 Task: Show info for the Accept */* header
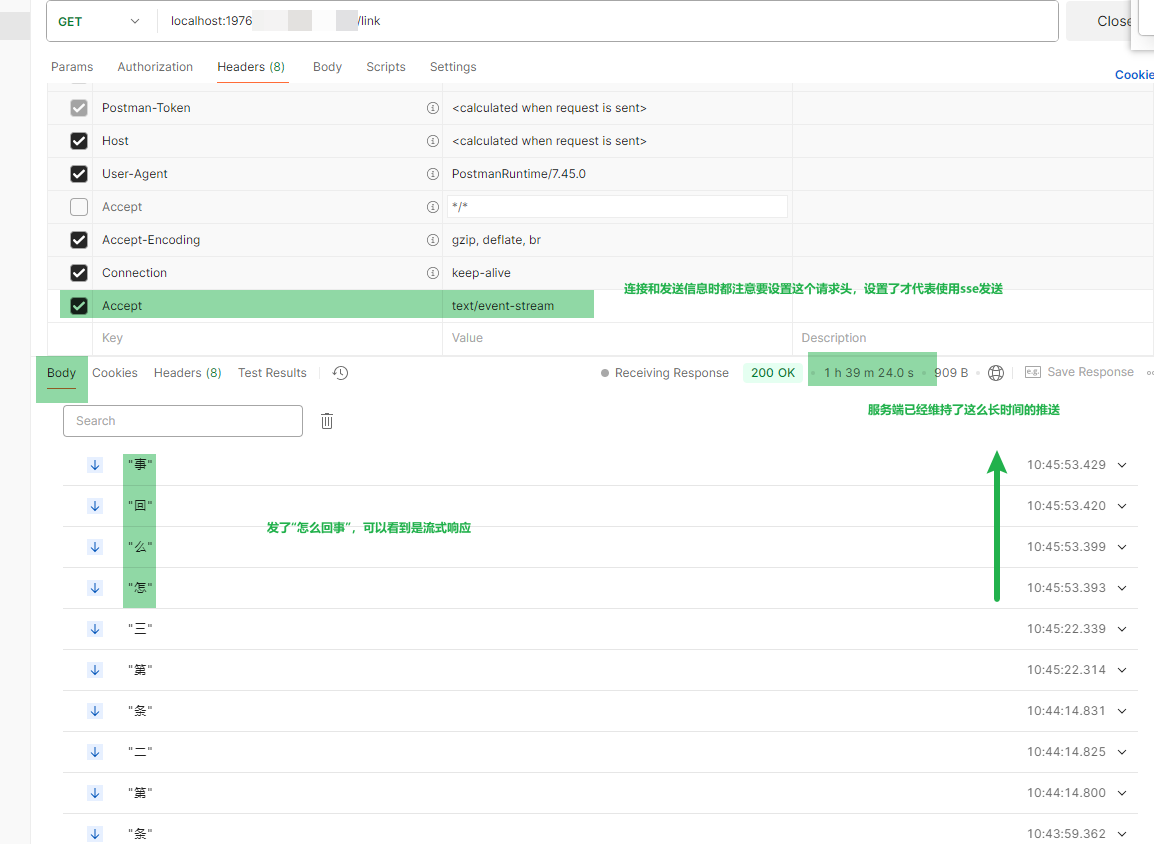tap(433, 207)
